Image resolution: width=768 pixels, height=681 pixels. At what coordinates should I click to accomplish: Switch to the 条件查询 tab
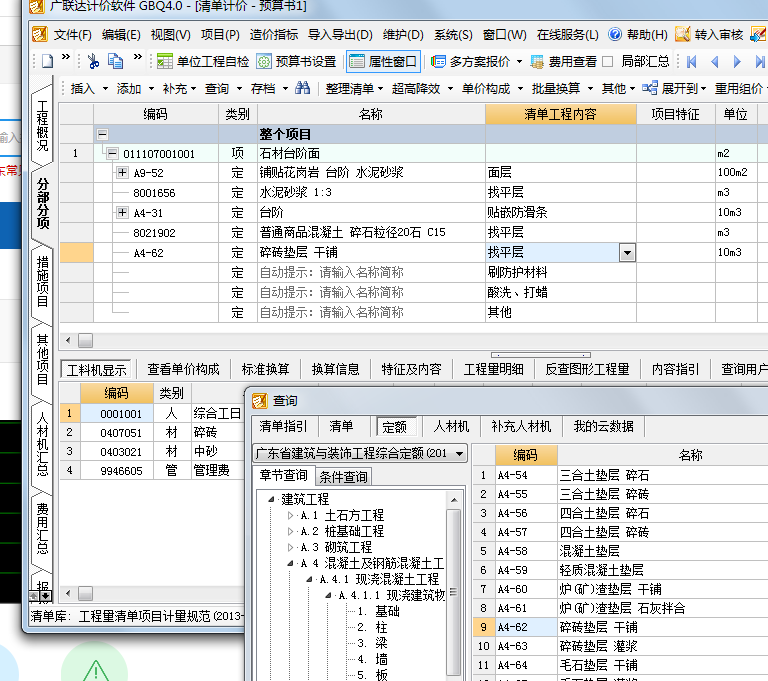click(x=343, y=476)
